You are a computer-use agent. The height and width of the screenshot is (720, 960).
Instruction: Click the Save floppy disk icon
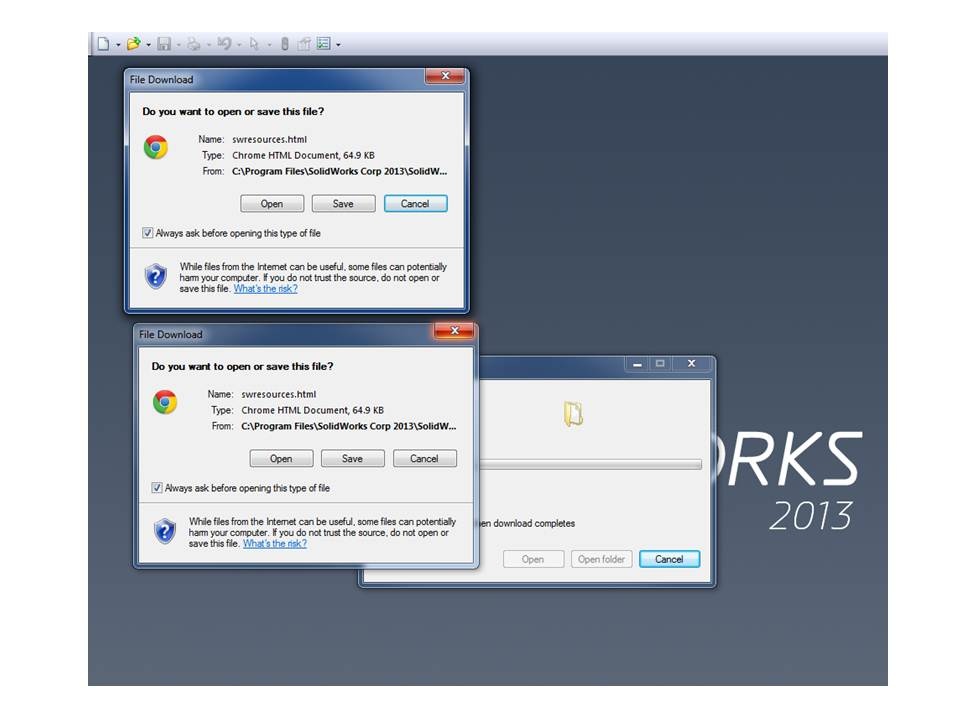point(163,43)
